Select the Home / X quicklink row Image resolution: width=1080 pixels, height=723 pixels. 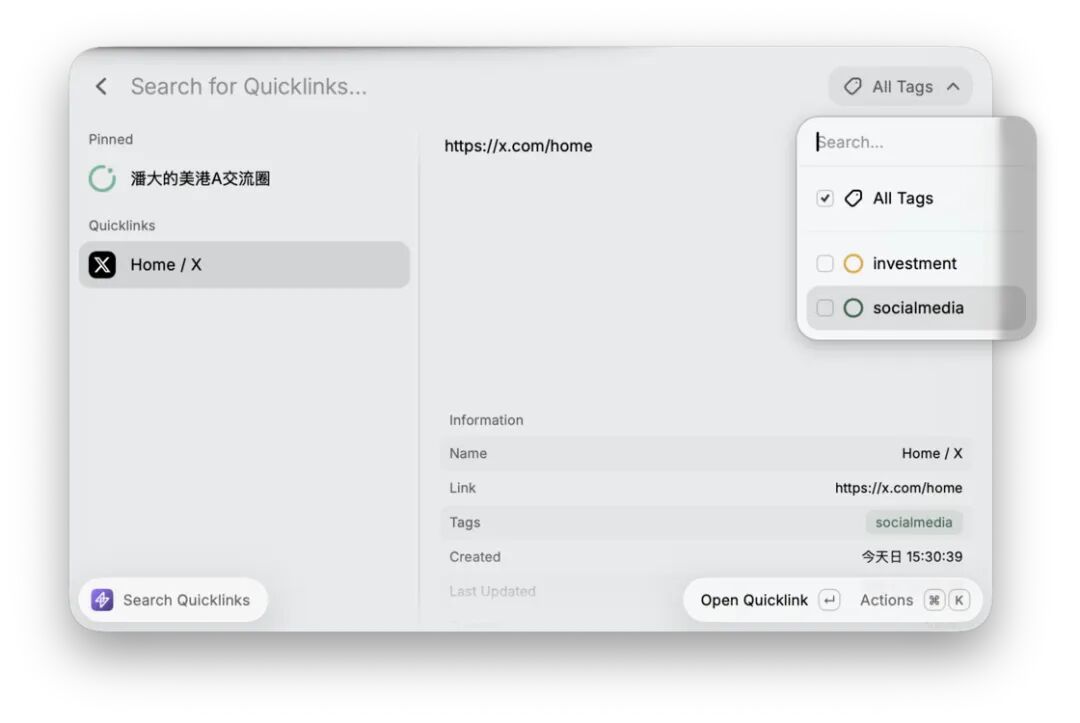pyautogui.click(x=245, y=264)
